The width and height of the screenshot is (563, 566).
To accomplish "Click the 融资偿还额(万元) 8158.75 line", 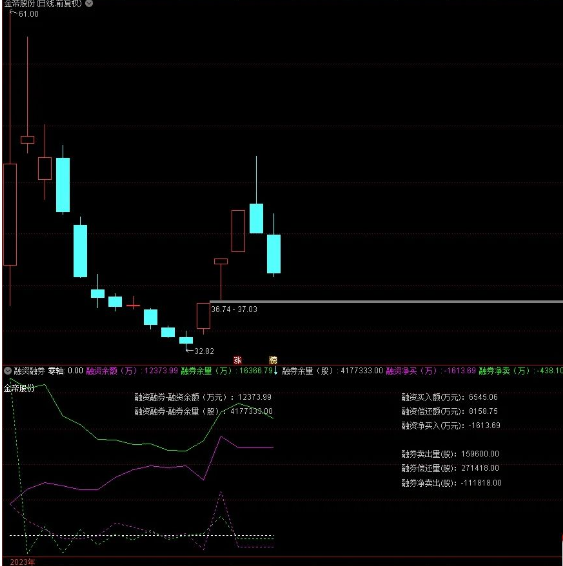I will point(450,411).
